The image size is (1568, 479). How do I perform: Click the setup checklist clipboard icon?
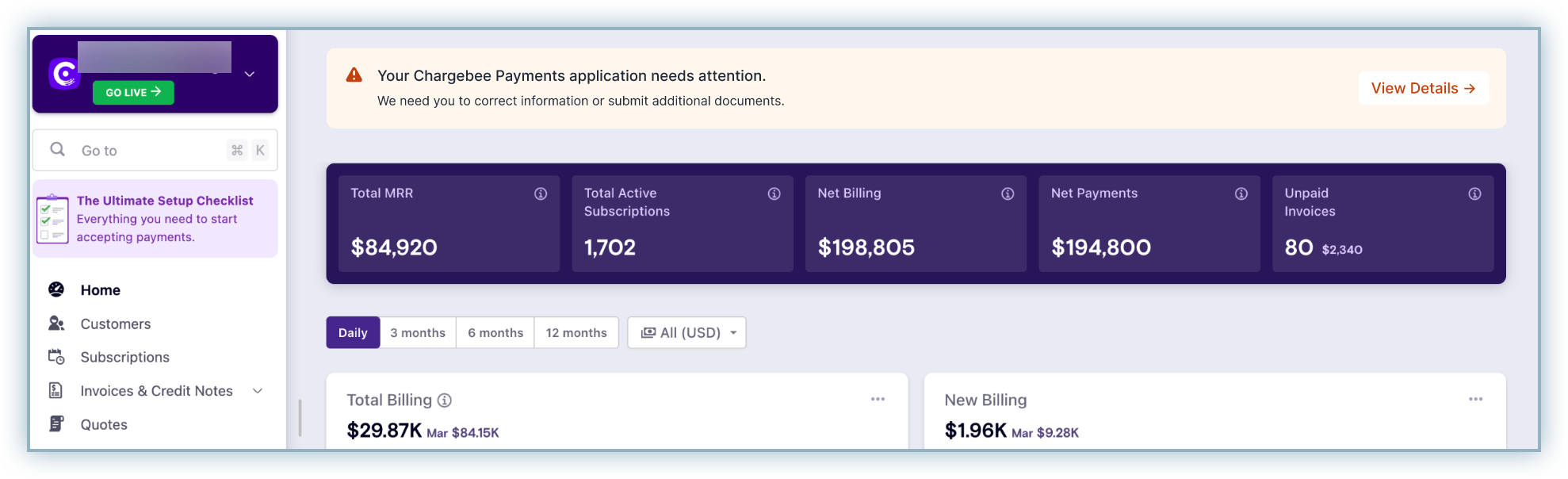[x=53, y=219]
